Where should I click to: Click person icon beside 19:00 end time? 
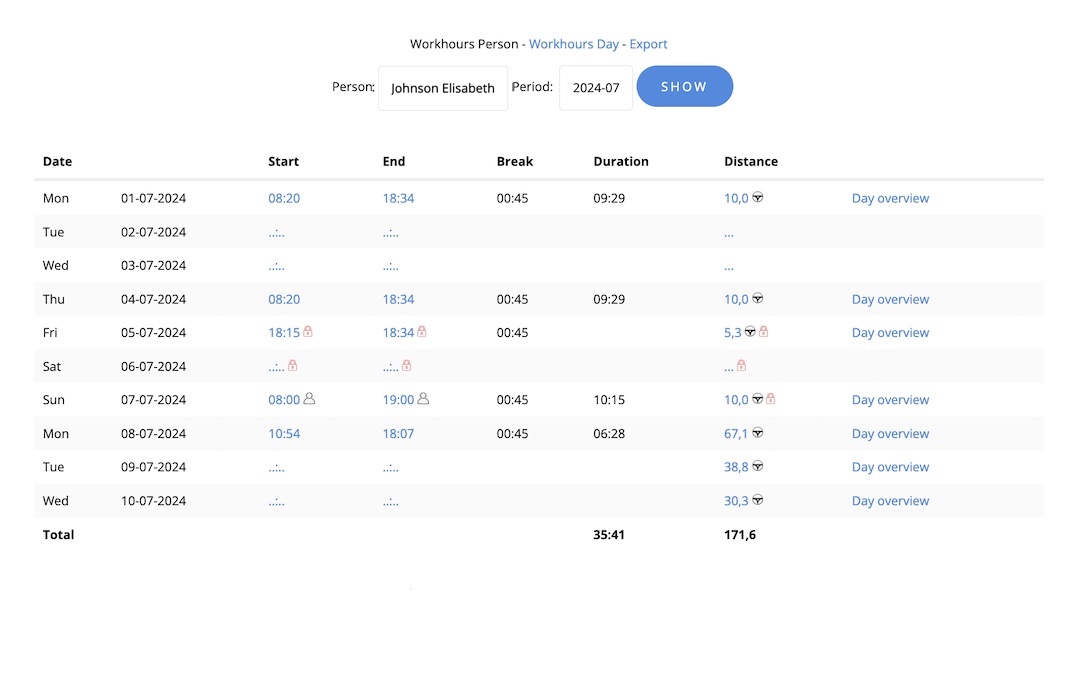pyautogui.click(x=423, y=399)
